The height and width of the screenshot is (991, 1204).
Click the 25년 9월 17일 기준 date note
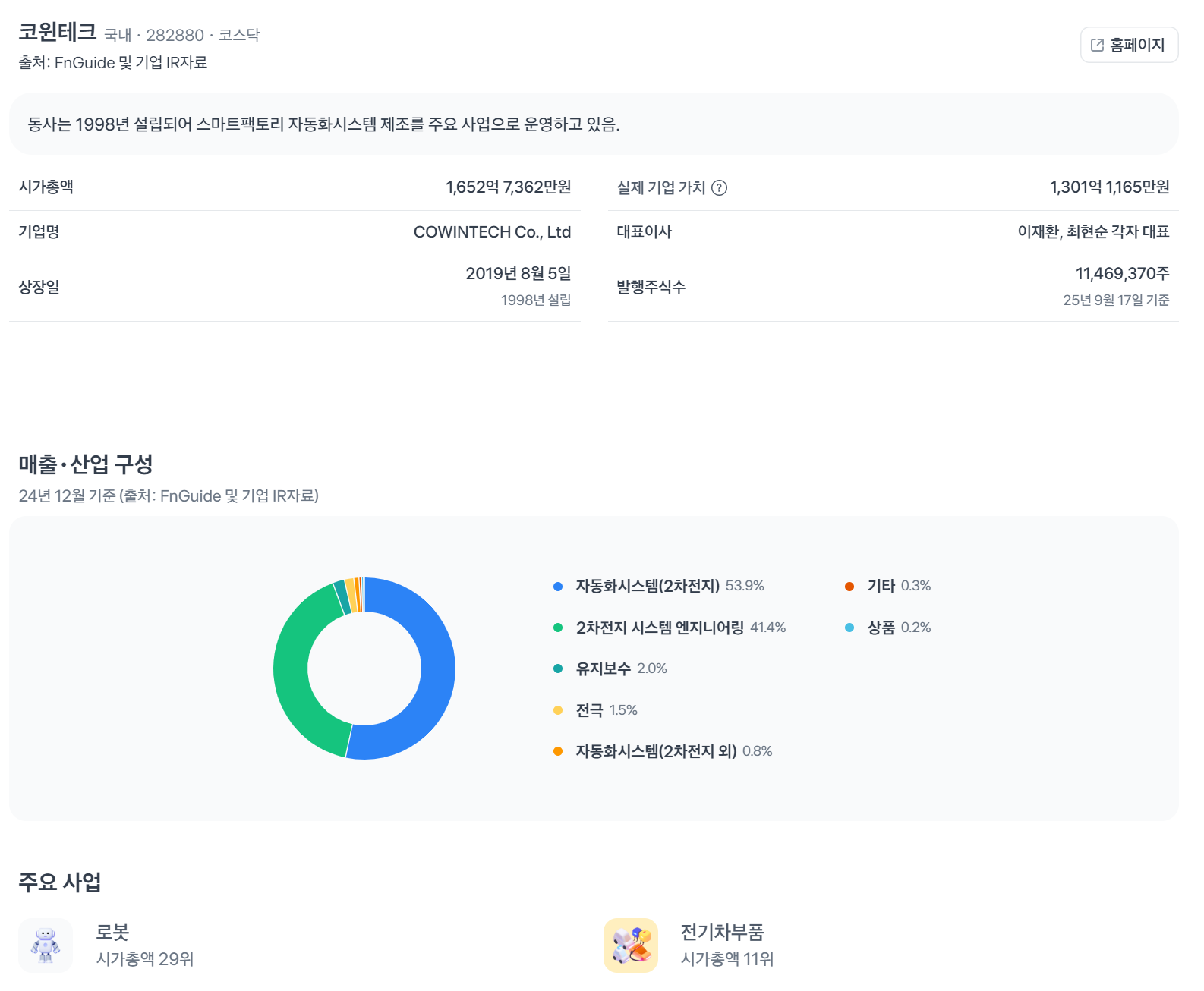pos(1116,300)
